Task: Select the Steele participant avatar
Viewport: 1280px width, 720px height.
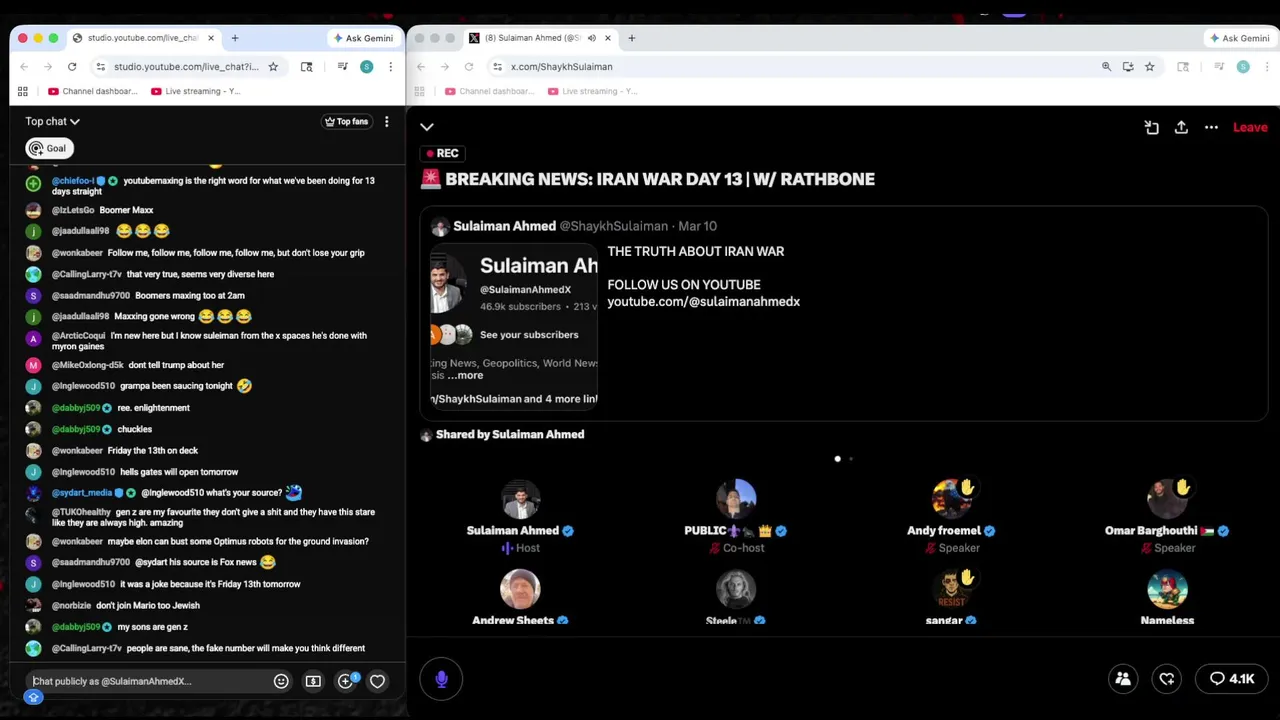Action: pos(736,589)
